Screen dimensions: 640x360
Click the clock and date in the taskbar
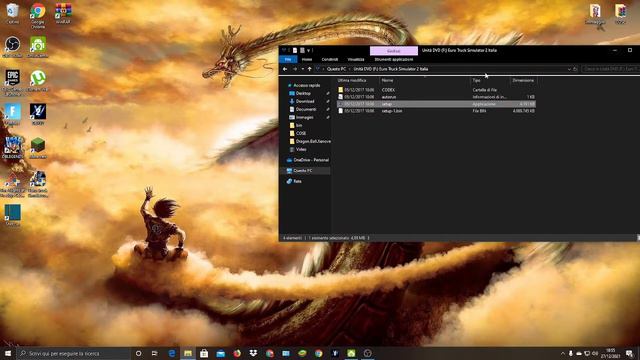point(611,353)
